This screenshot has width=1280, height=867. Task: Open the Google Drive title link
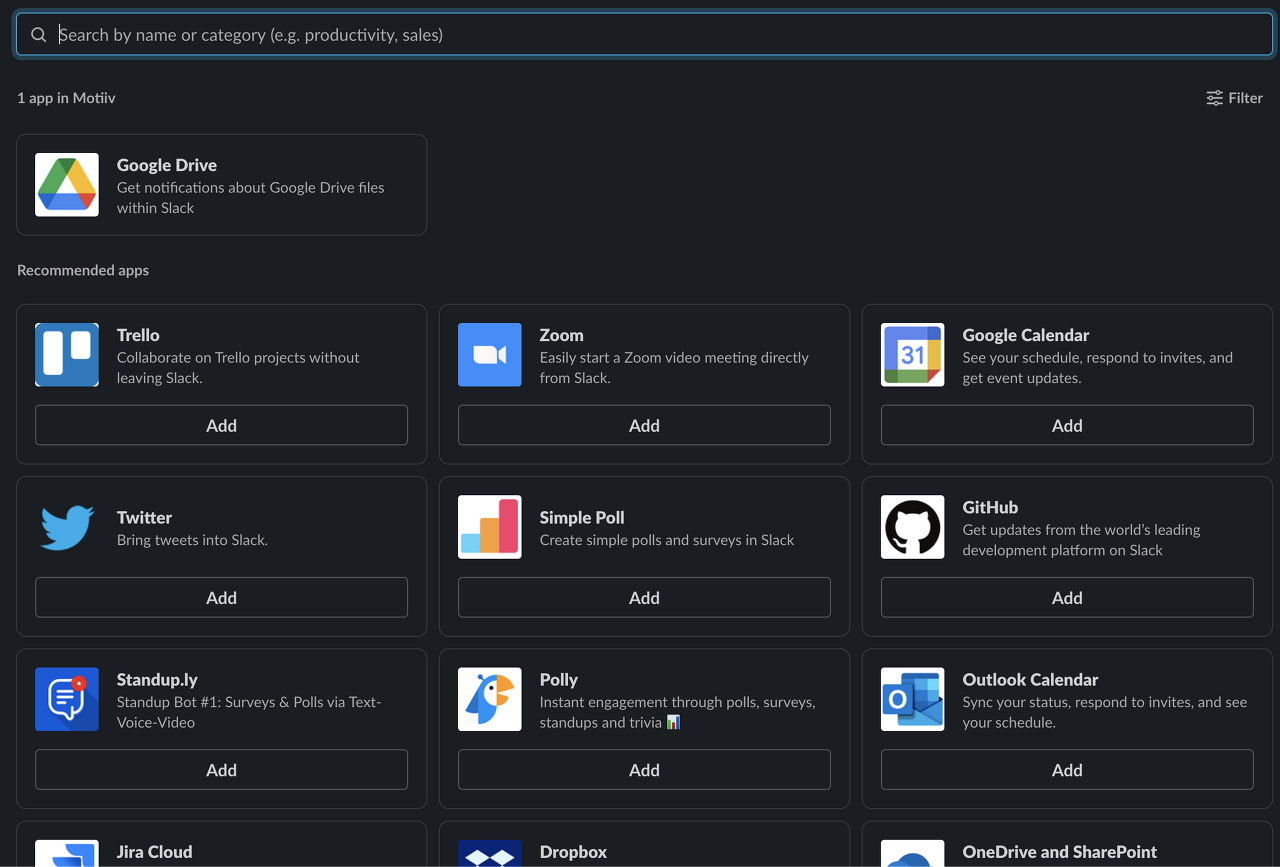[167, 165]
